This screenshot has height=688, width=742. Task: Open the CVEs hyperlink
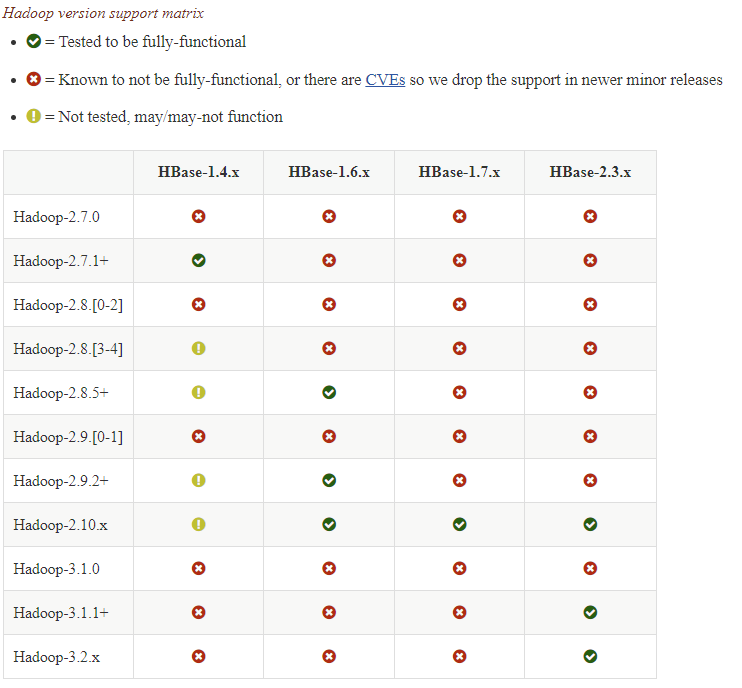(385, 79)
